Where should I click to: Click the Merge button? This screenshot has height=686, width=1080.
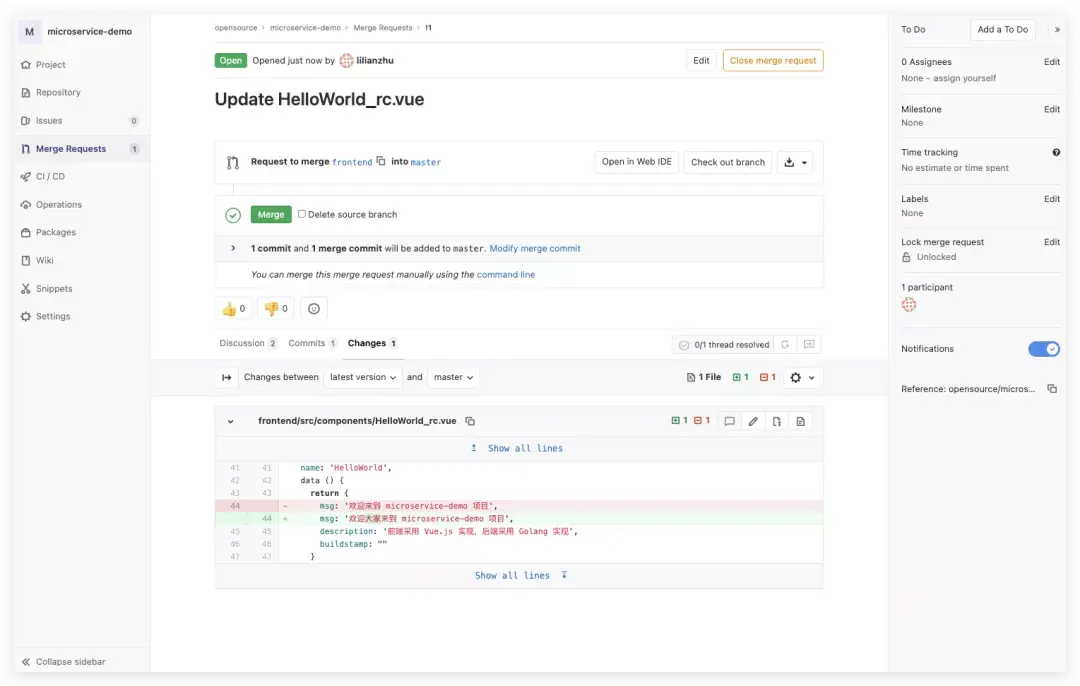270,213
